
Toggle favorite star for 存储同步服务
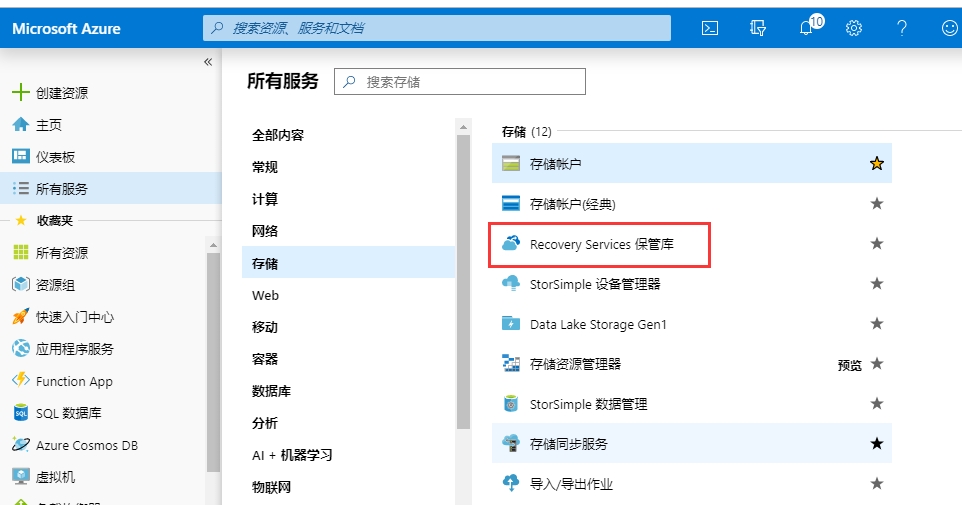pyautogui.click(x=877, y=443)
